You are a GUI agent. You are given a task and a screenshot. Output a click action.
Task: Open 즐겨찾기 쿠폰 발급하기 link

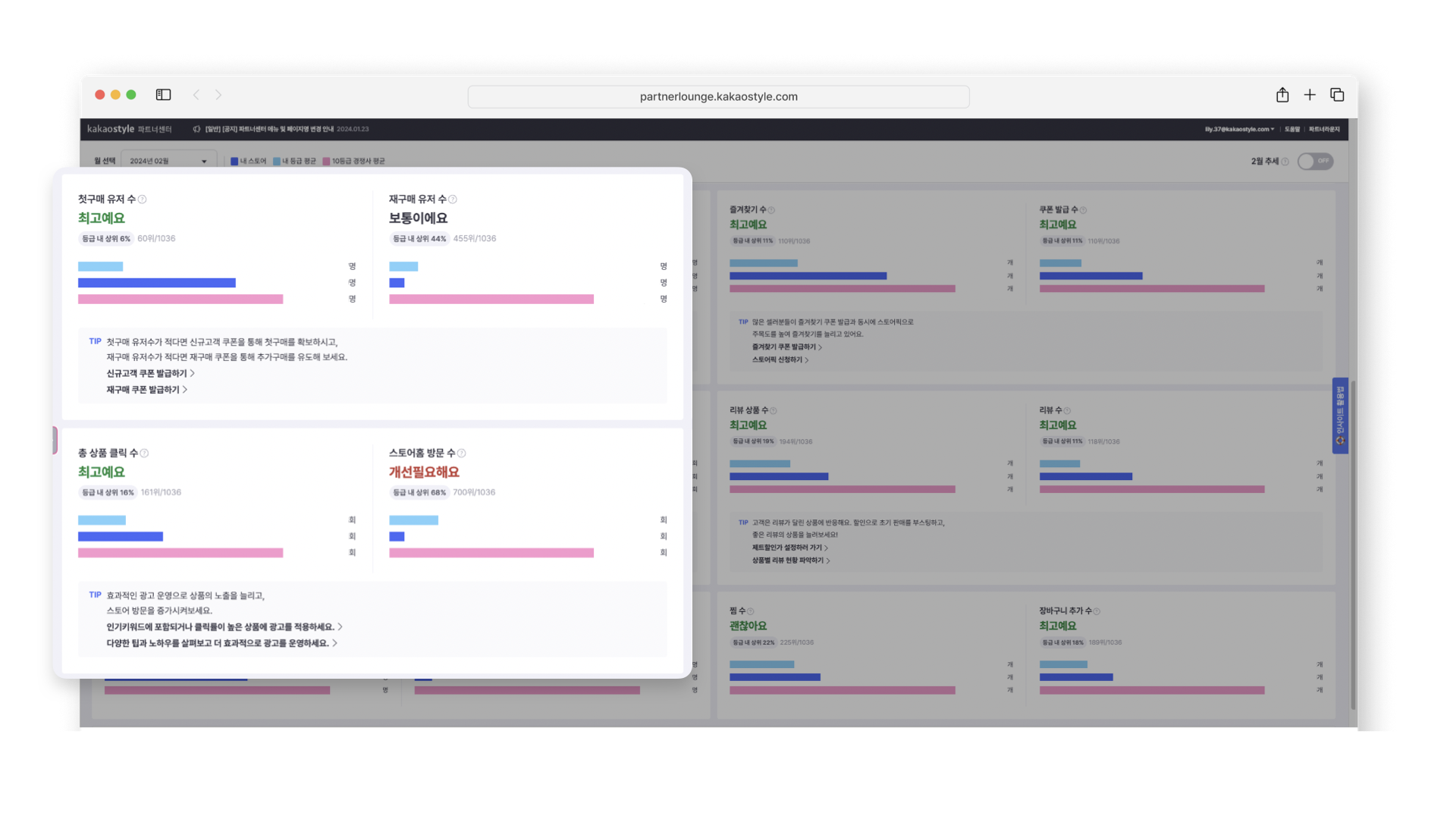coord(787,347)
